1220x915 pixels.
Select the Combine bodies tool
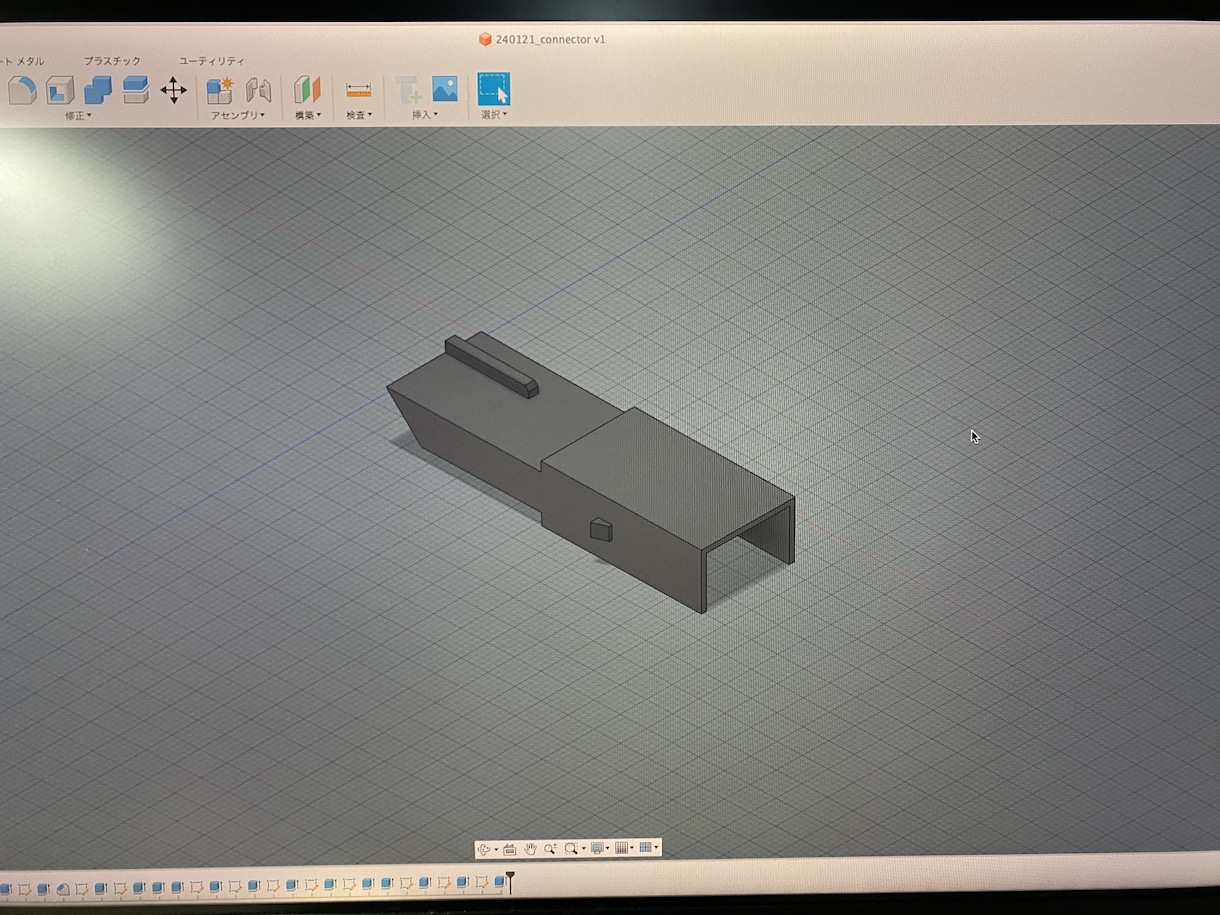[x=98, y=90]
